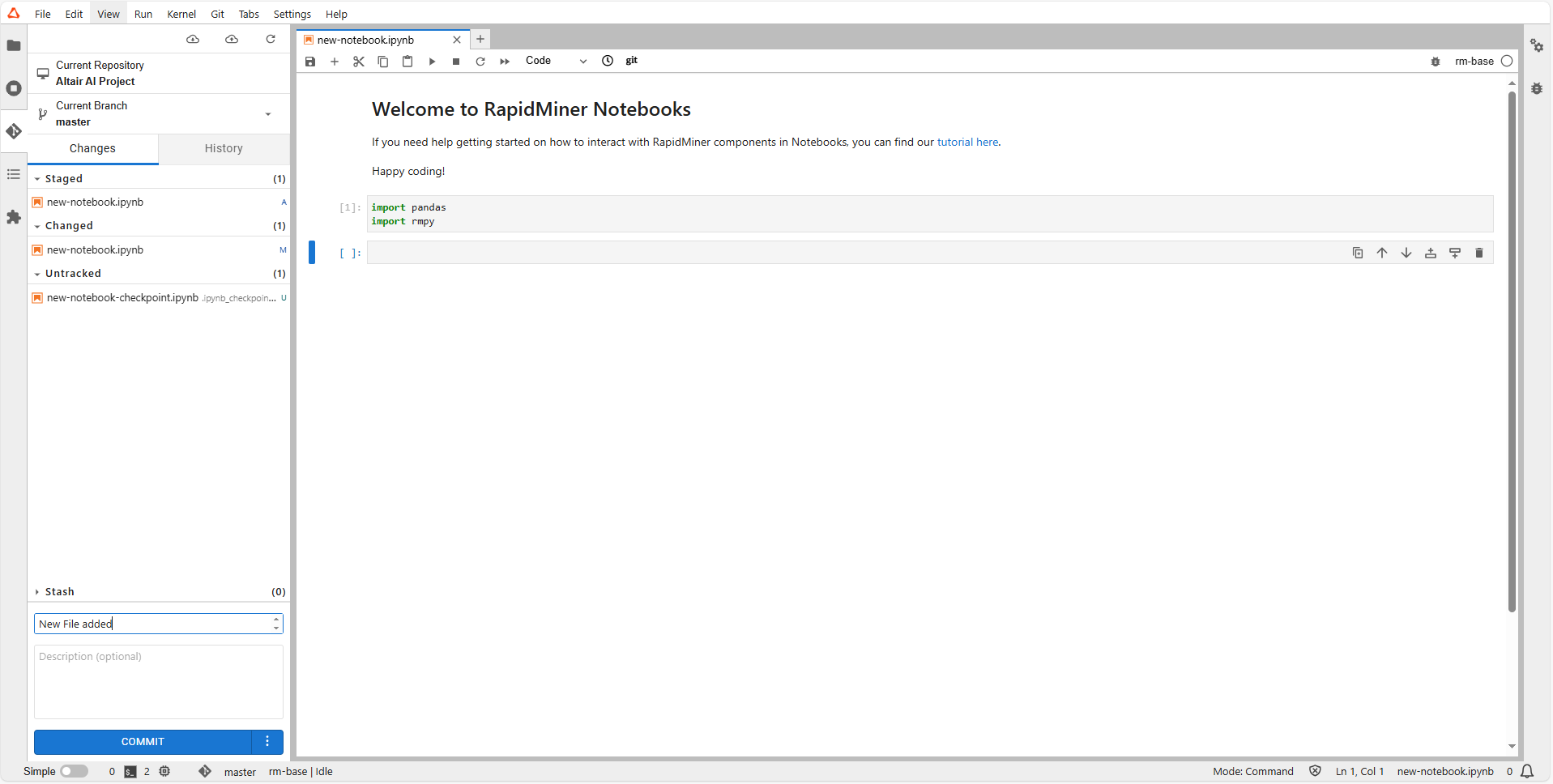Expand the Stash section
Screen dimensions: 1553x784
pos(37,592)
